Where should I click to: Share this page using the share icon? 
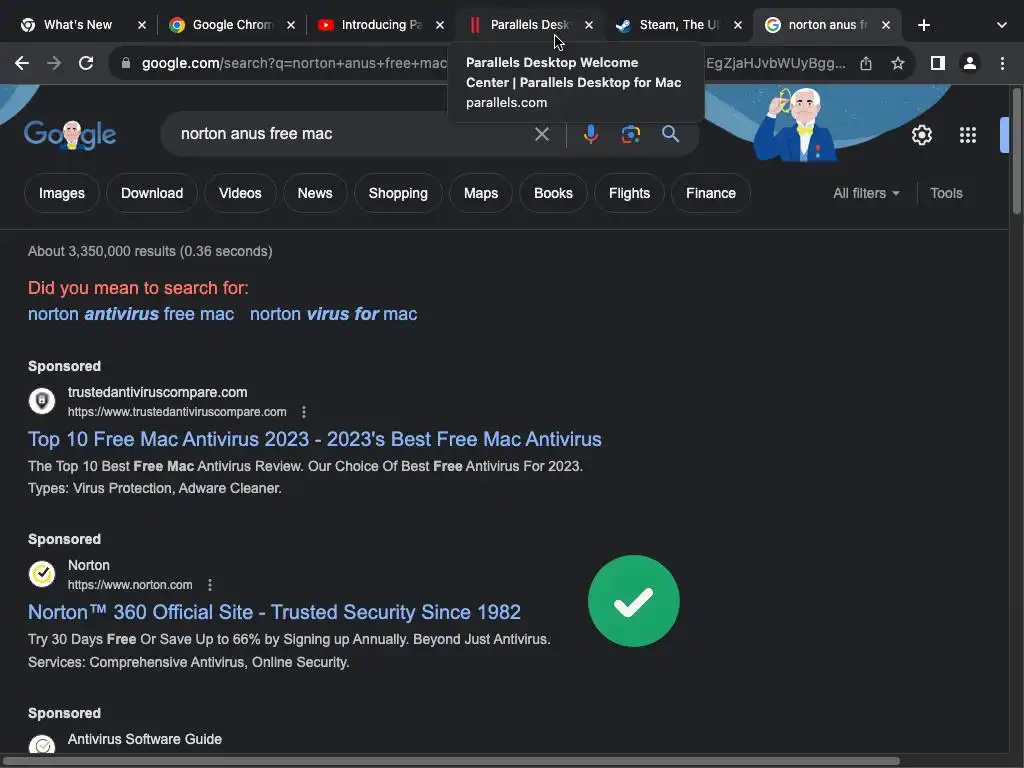(866, 63)
